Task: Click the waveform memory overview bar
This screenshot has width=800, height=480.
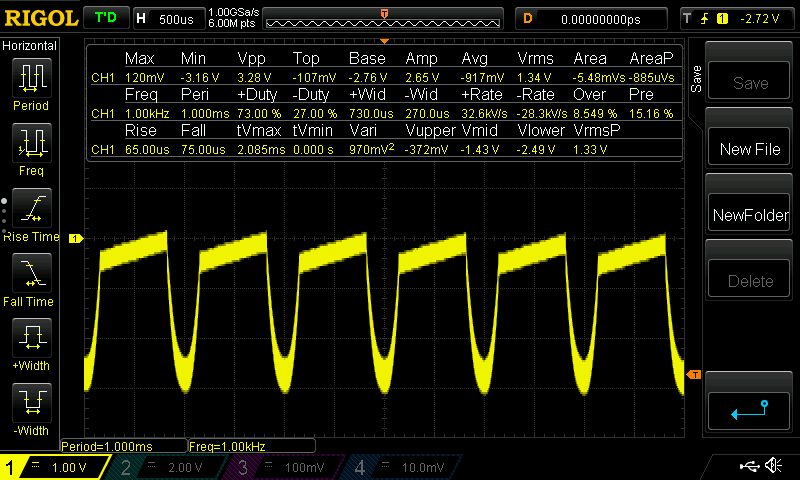Action: pos(383,19)
